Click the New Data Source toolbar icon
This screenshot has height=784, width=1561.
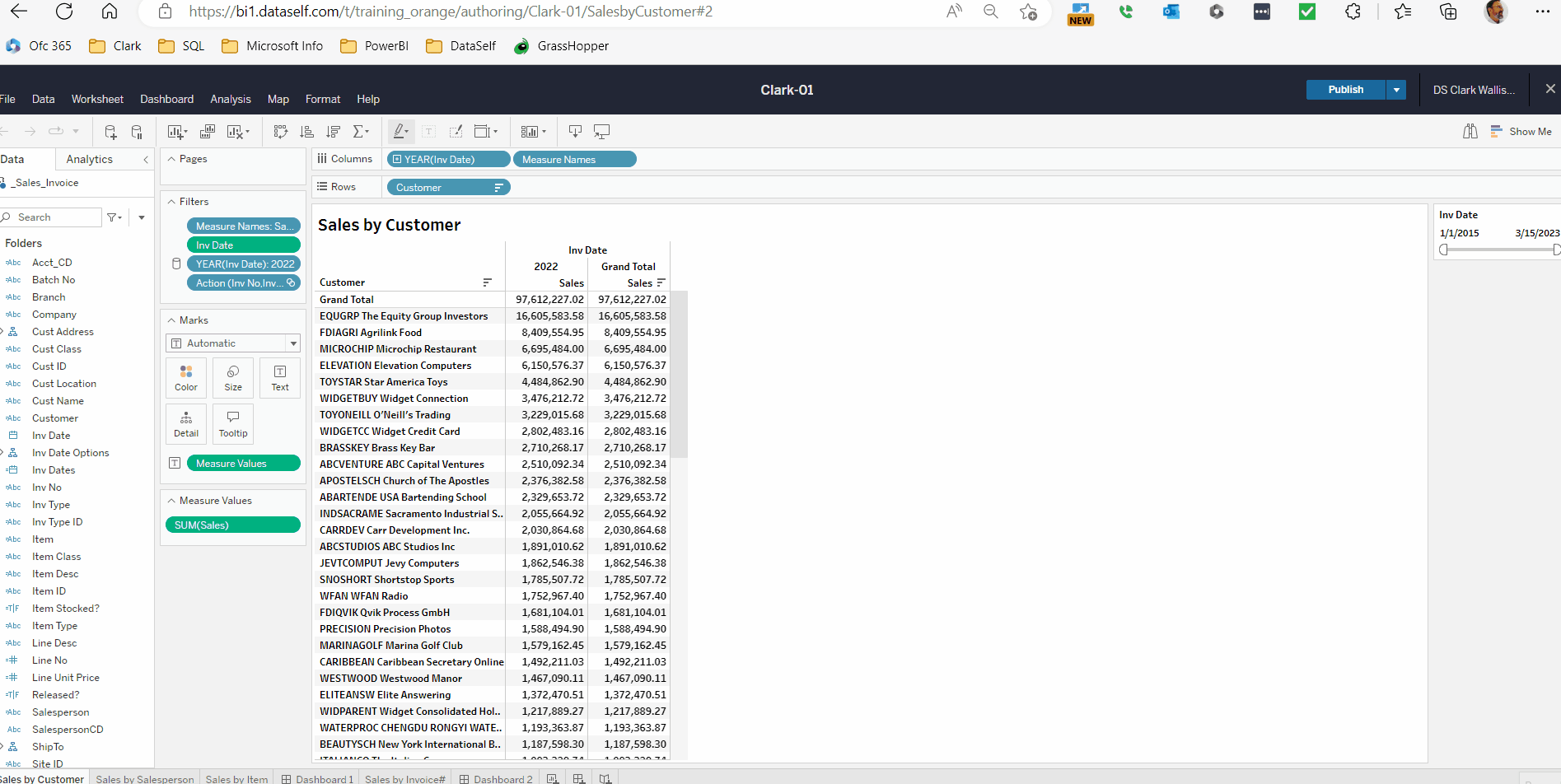(110, 132)
